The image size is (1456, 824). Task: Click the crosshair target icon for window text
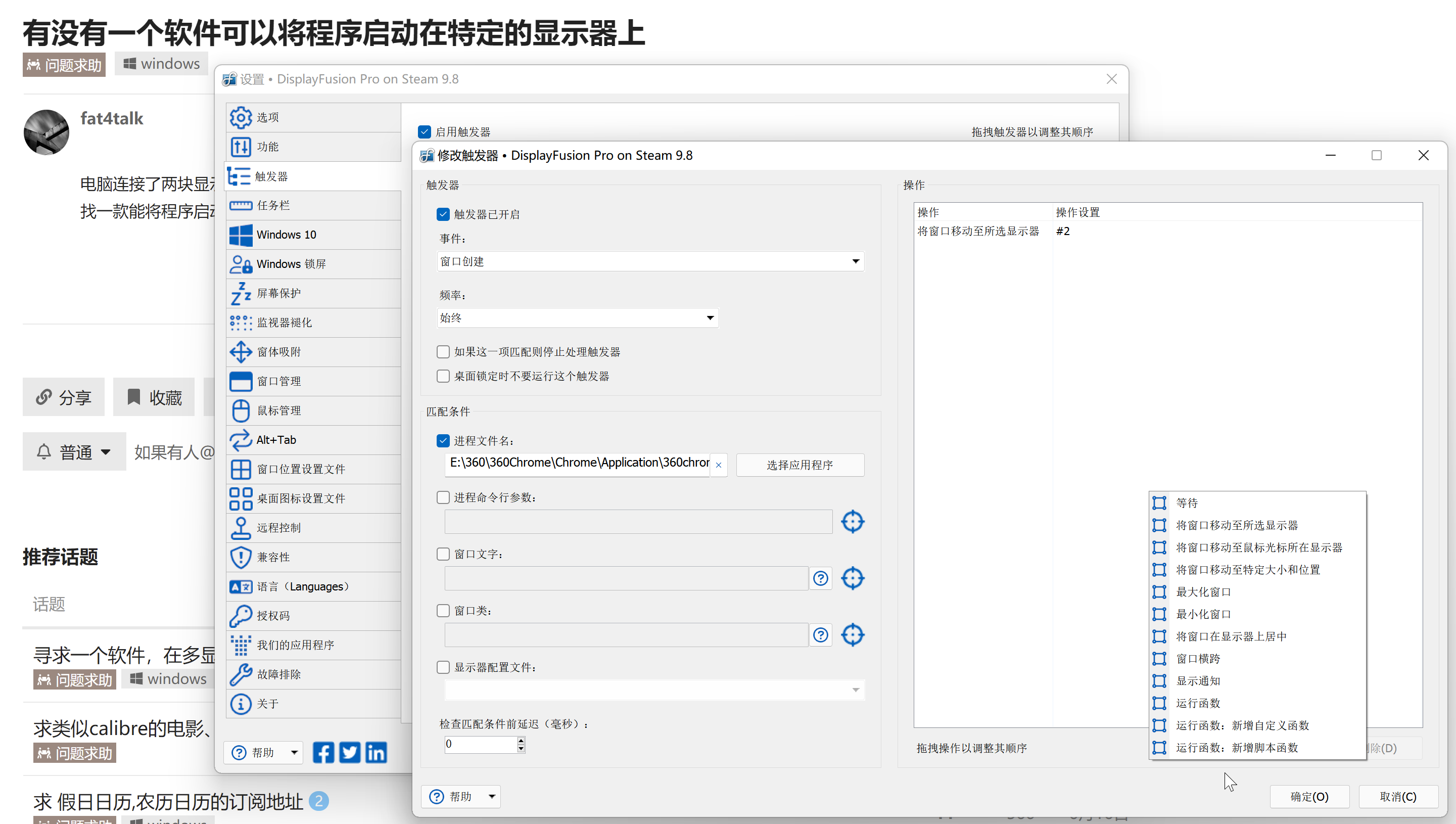pos(852,578)
